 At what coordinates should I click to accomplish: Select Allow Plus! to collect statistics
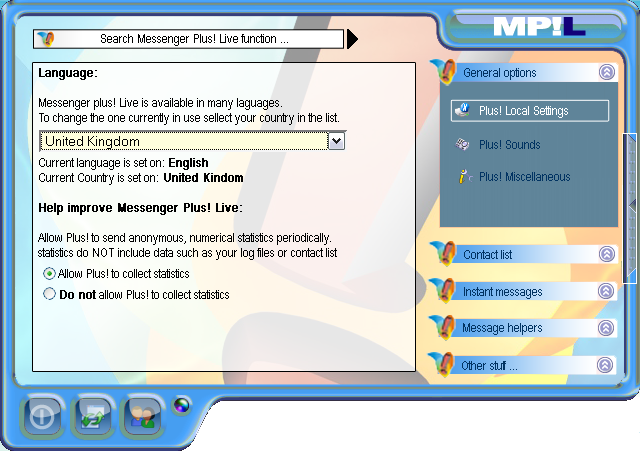tap(49, 274)
